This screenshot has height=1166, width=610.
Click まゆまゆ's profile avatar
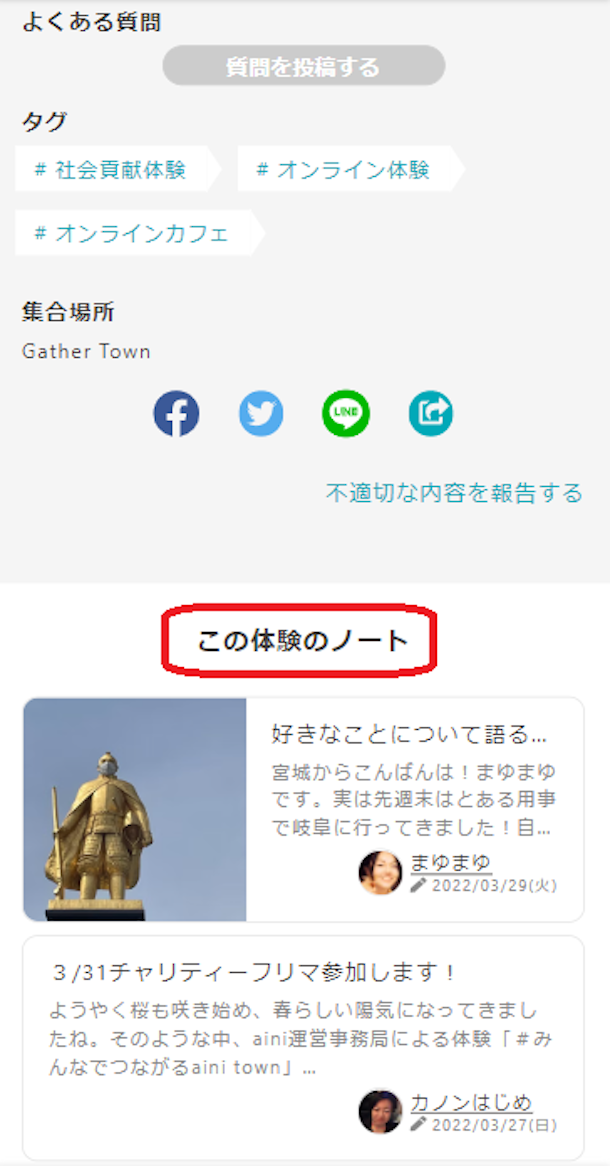point(380,872)
